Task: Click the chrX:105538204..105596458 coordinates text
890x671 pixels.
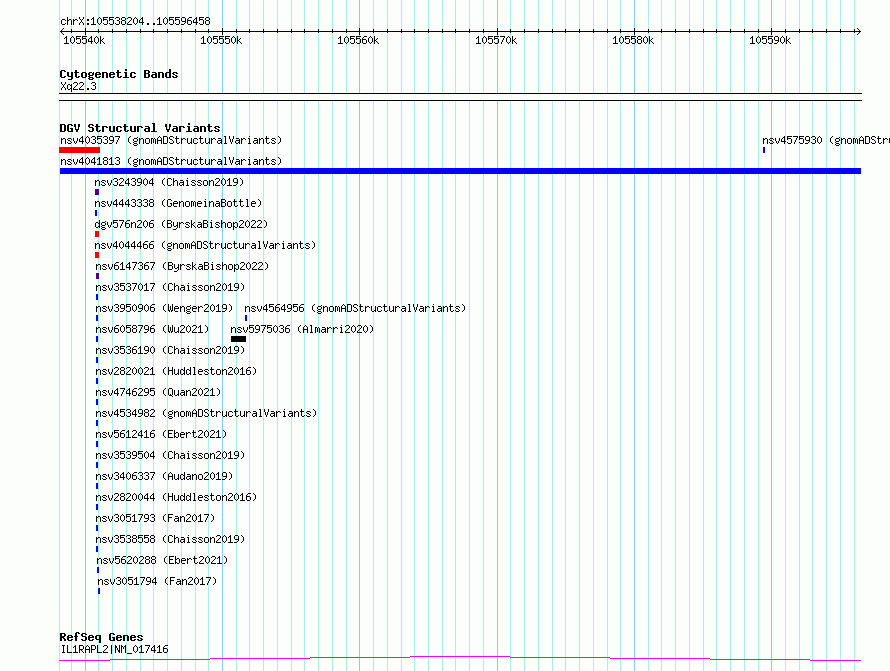Action: 135,22
